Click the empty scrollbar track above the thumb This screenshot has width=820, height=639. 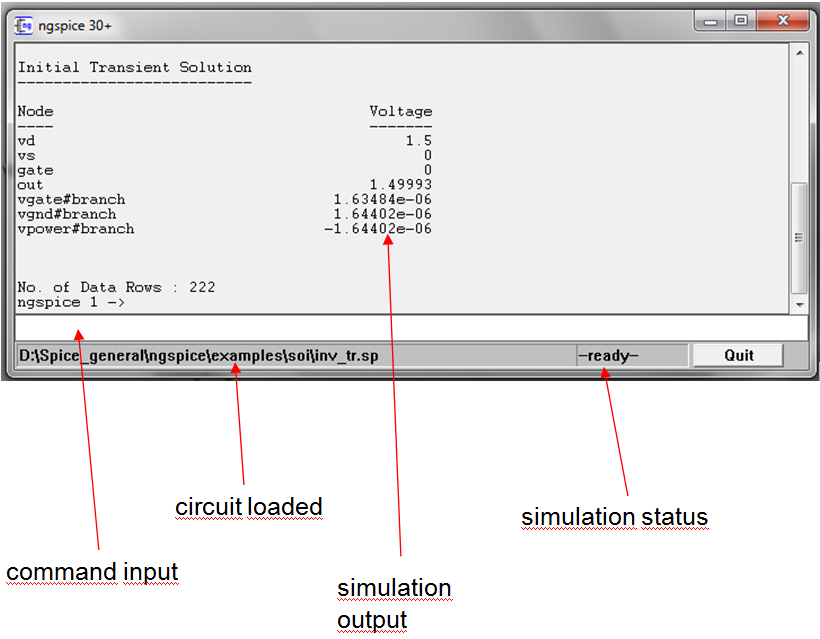click(x=798, y=120)
